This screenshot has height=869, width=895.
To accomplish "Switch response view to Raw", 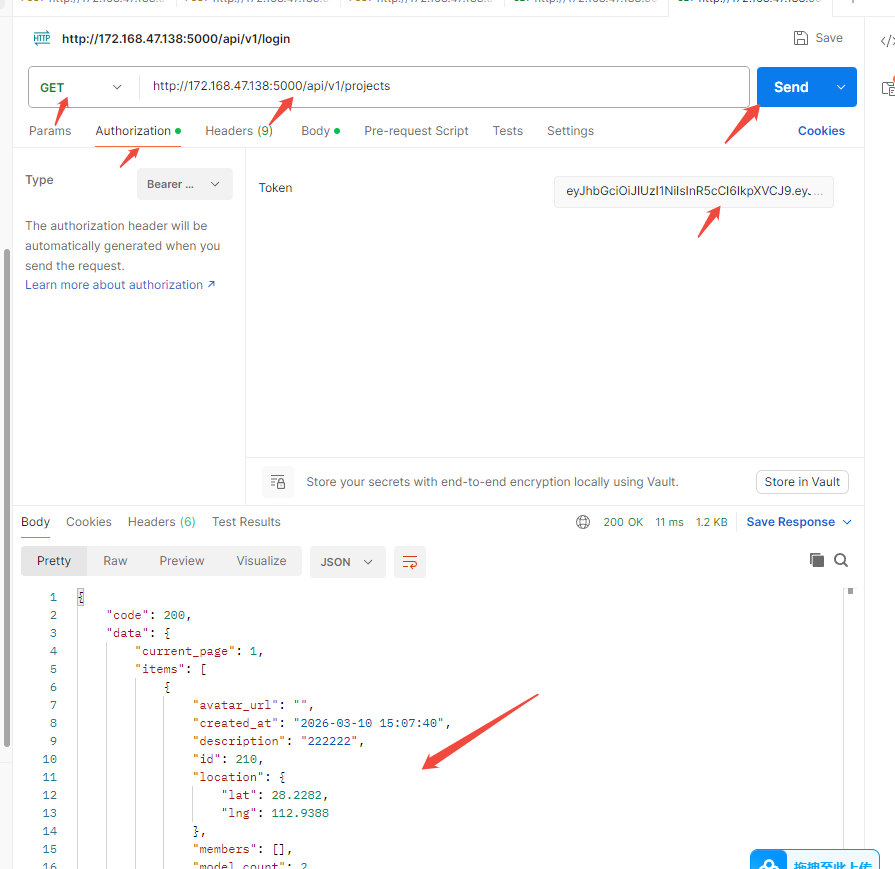I will (x=115, y=561).
